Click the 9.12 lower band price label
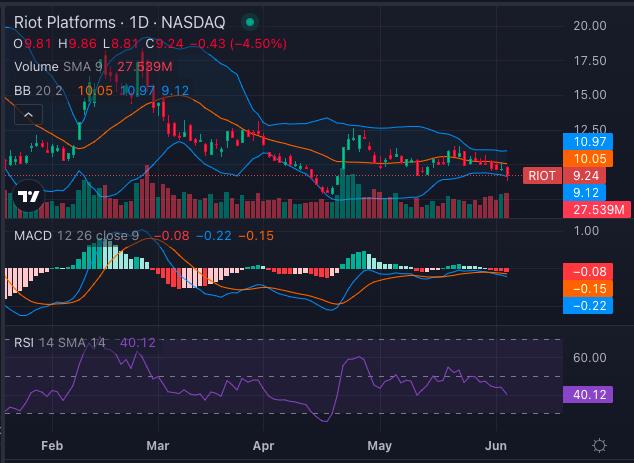Screen dimensions: 634x463 point(584,192)
